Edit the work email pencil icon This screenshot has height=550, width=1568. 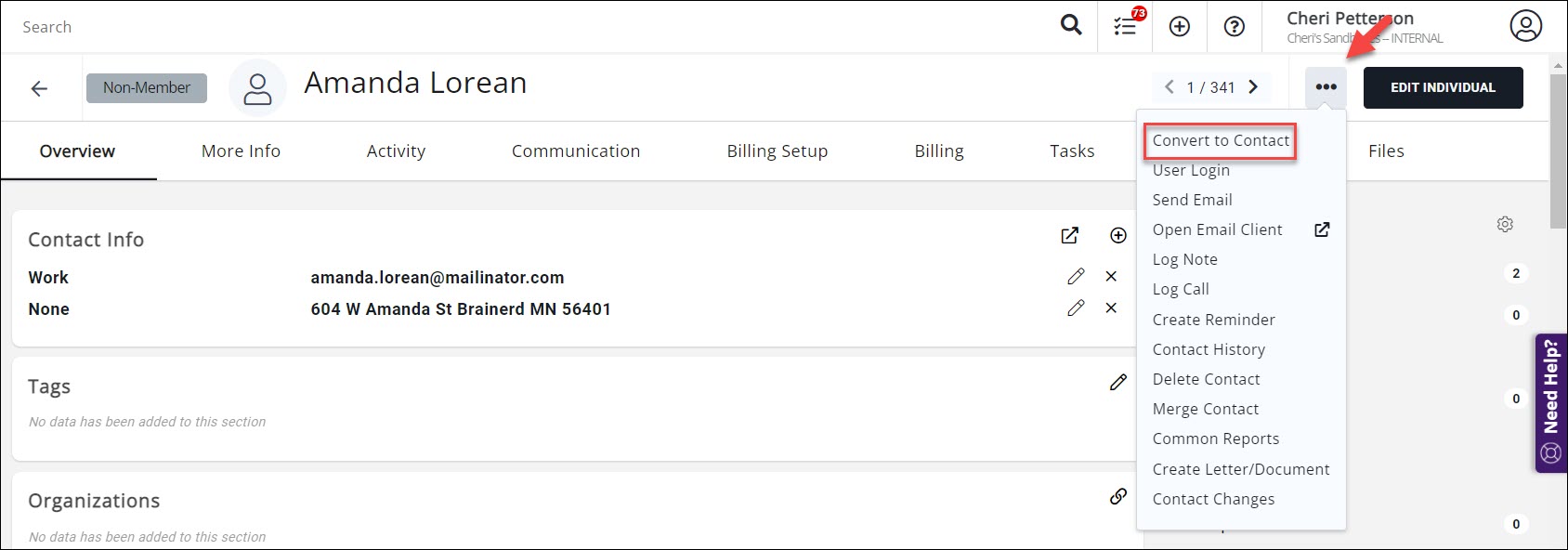pos(1076,277)
